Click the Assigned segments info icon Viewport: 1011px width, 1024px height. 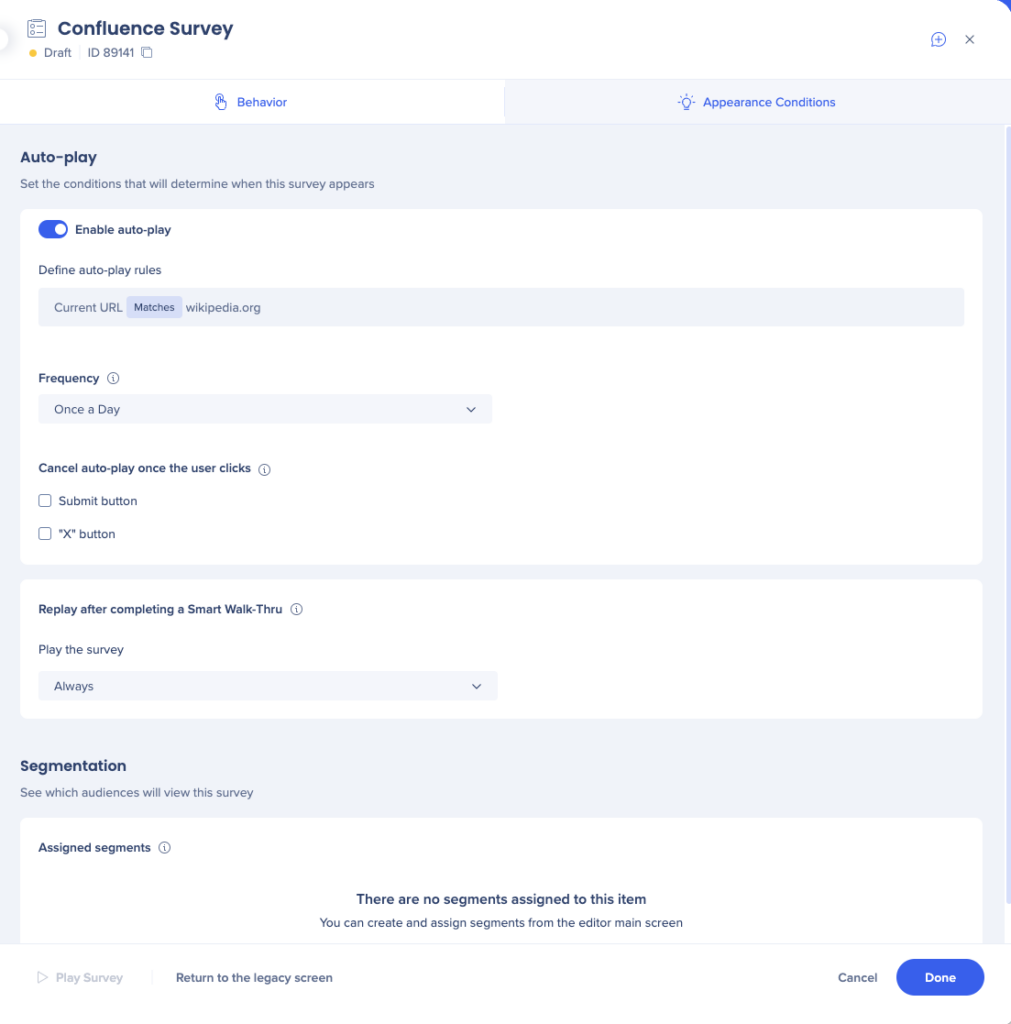[x=166, y=847]
